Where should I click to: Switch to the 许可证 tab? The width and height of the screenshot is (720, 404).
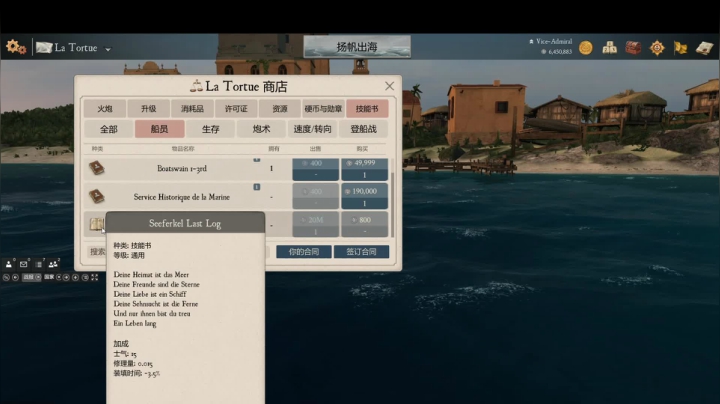point(236,109)
